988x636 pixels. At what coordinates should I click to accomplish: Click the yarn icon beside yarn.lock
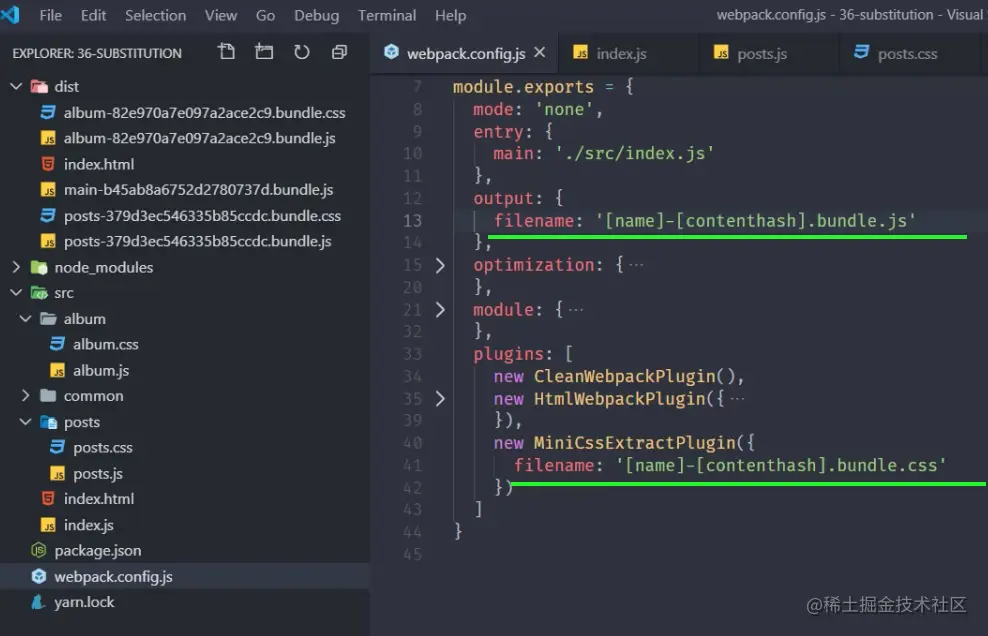coord(38,602)
